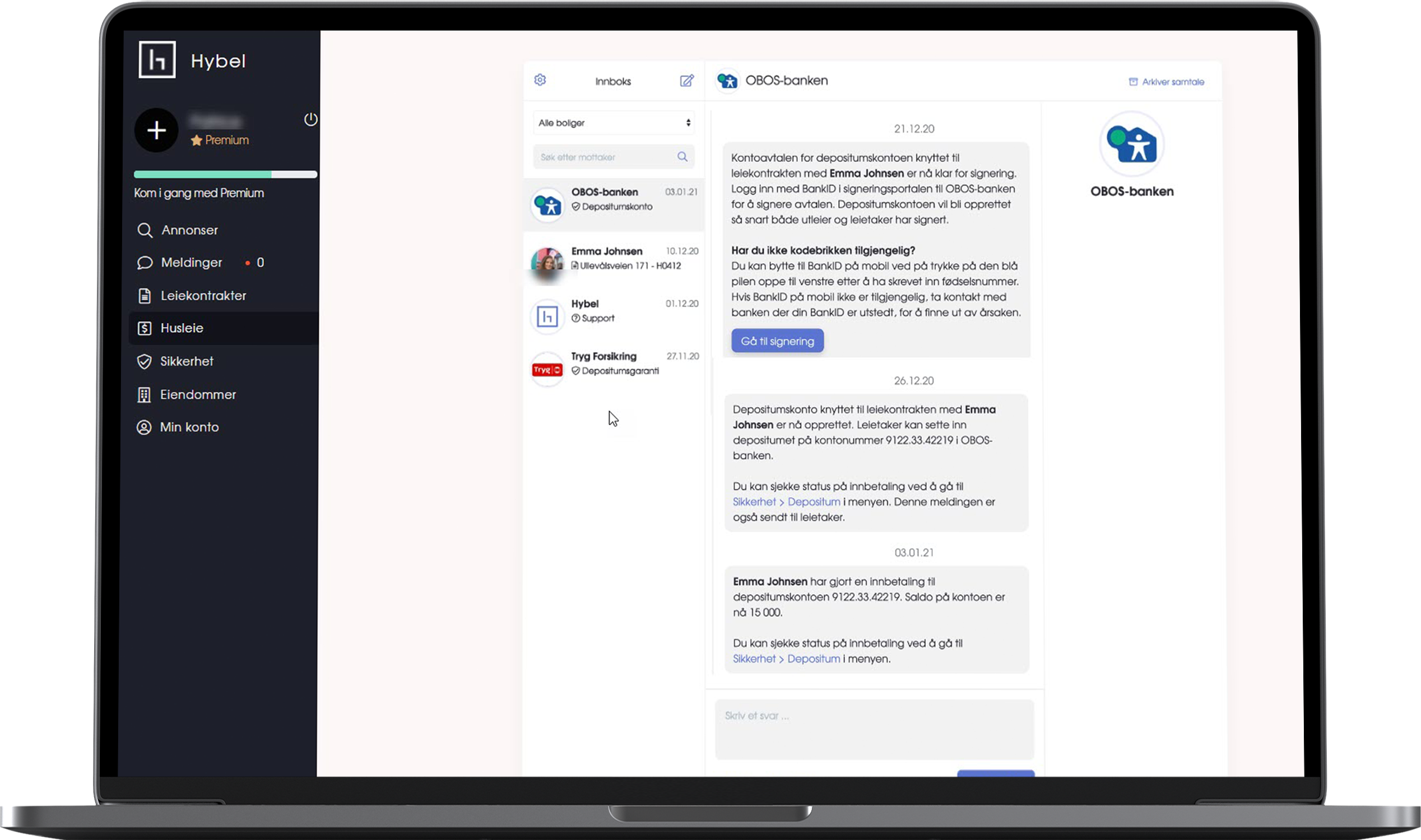1421x840 pixels.
Task: Click the OBOS-banken icon in conversation header
Action: click(727, 81)
